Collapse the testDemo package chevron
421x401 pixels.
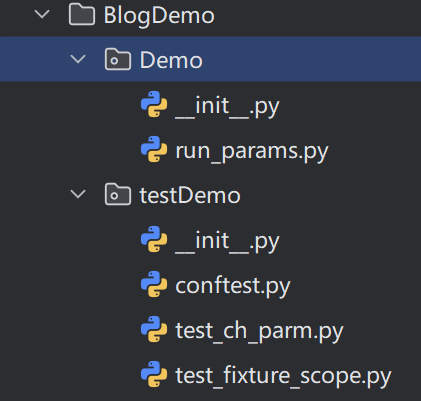coord(78,194)
